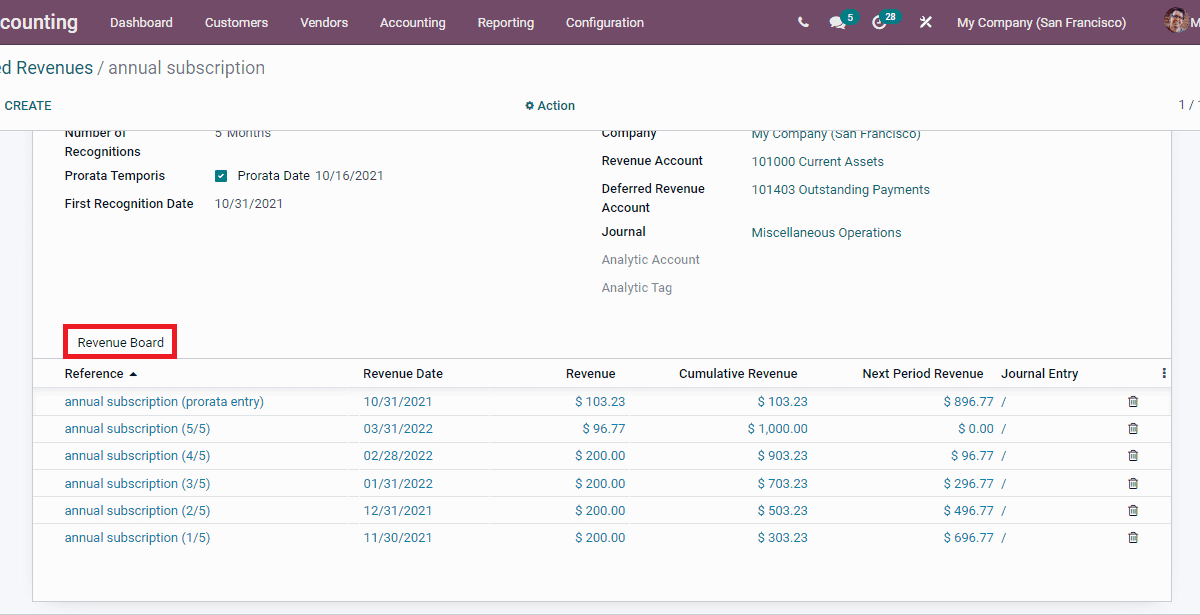1200x615 pixels.
Task: Delete annual subscription (5/5) line
Action: click(x=1133, y=428)
